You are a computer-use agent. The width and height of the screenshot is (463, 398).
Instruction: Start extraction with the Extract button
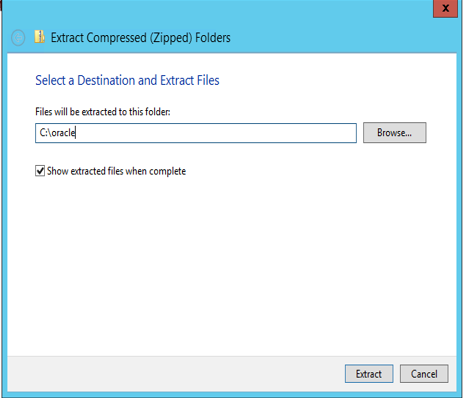tap(369, 374)
